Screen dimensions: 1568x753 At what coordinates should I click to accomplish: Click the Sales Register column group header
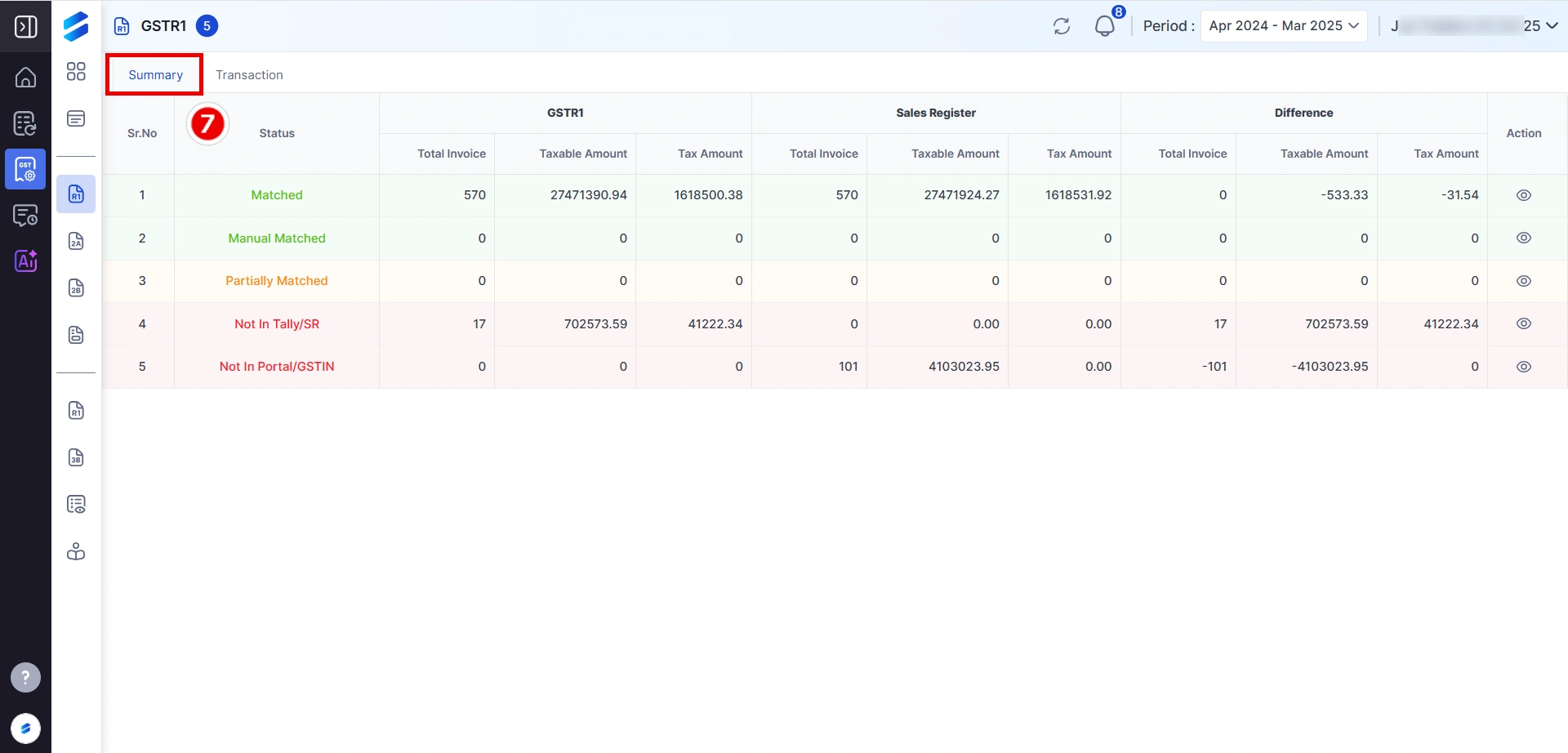click(x=936, y=113)
